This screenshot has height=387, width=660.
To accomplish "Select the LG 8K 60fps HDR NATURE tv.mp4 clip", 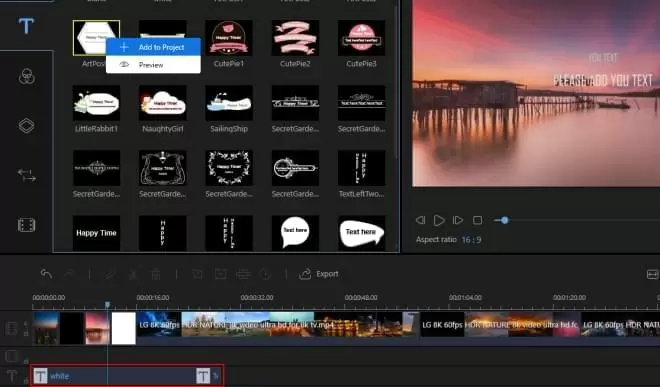I will point(278,328).
